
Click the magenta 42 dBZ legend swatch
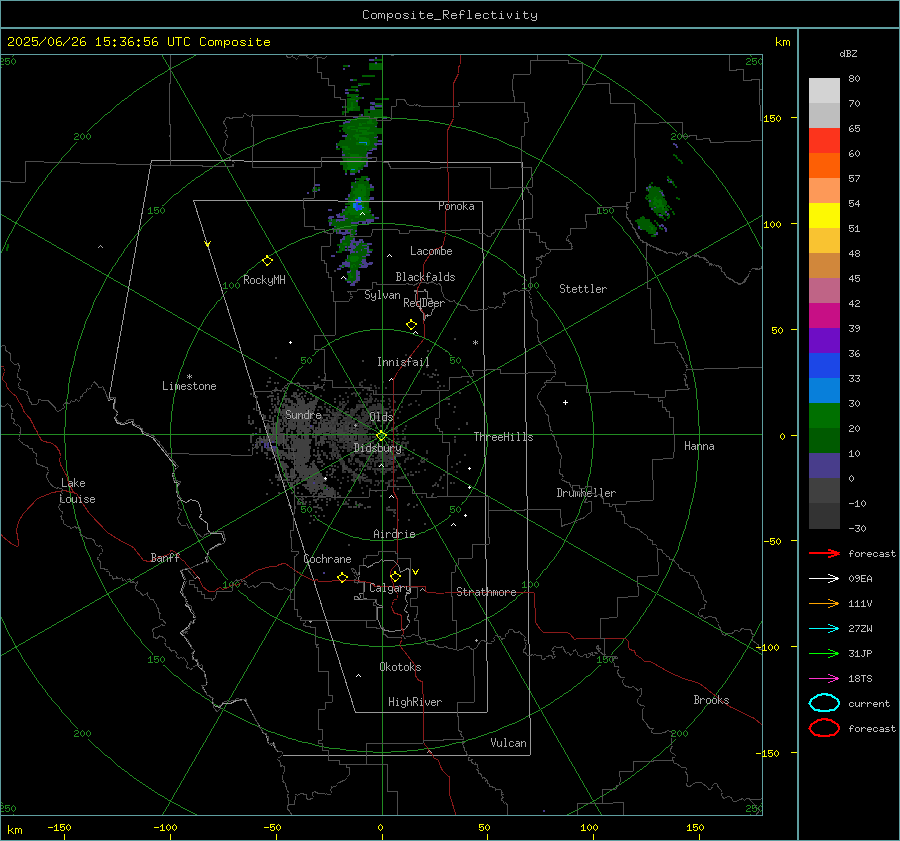[x=824, y=315]
